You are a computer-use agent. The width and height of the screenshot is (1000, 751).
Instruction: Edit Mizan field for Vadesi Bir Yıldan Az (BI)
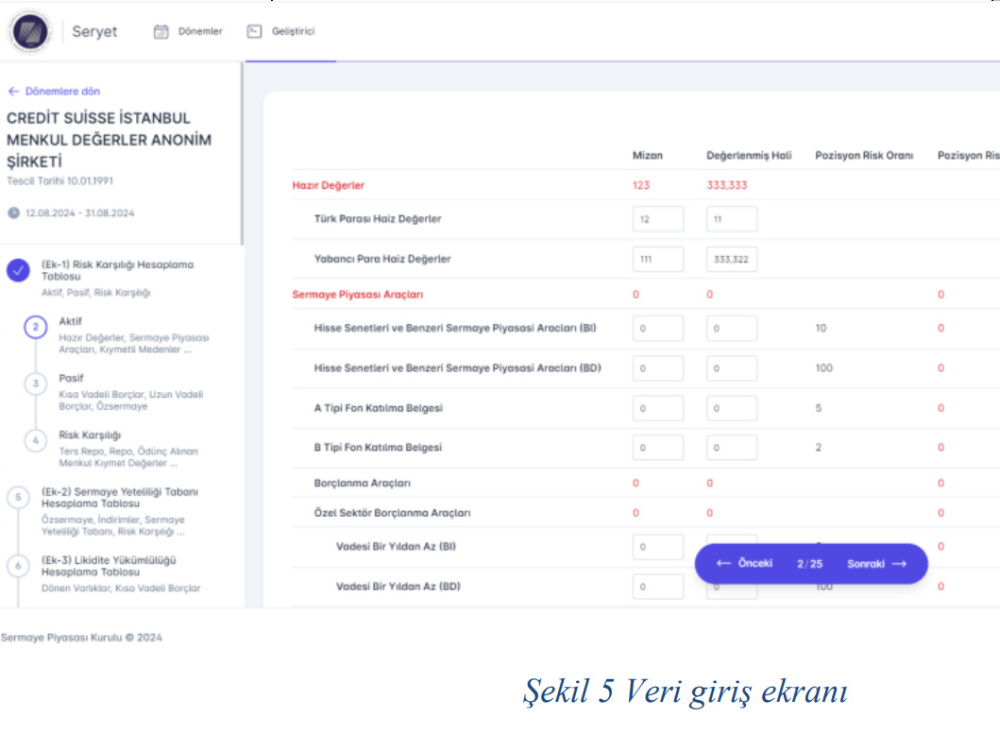pyautogui.click(x=658, y=546)
